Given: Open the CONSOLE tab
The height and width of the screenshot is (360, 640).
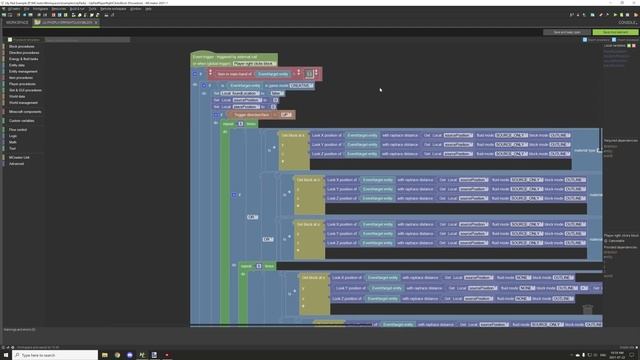Looking at the screenshot, I should [x=627, y=22].
